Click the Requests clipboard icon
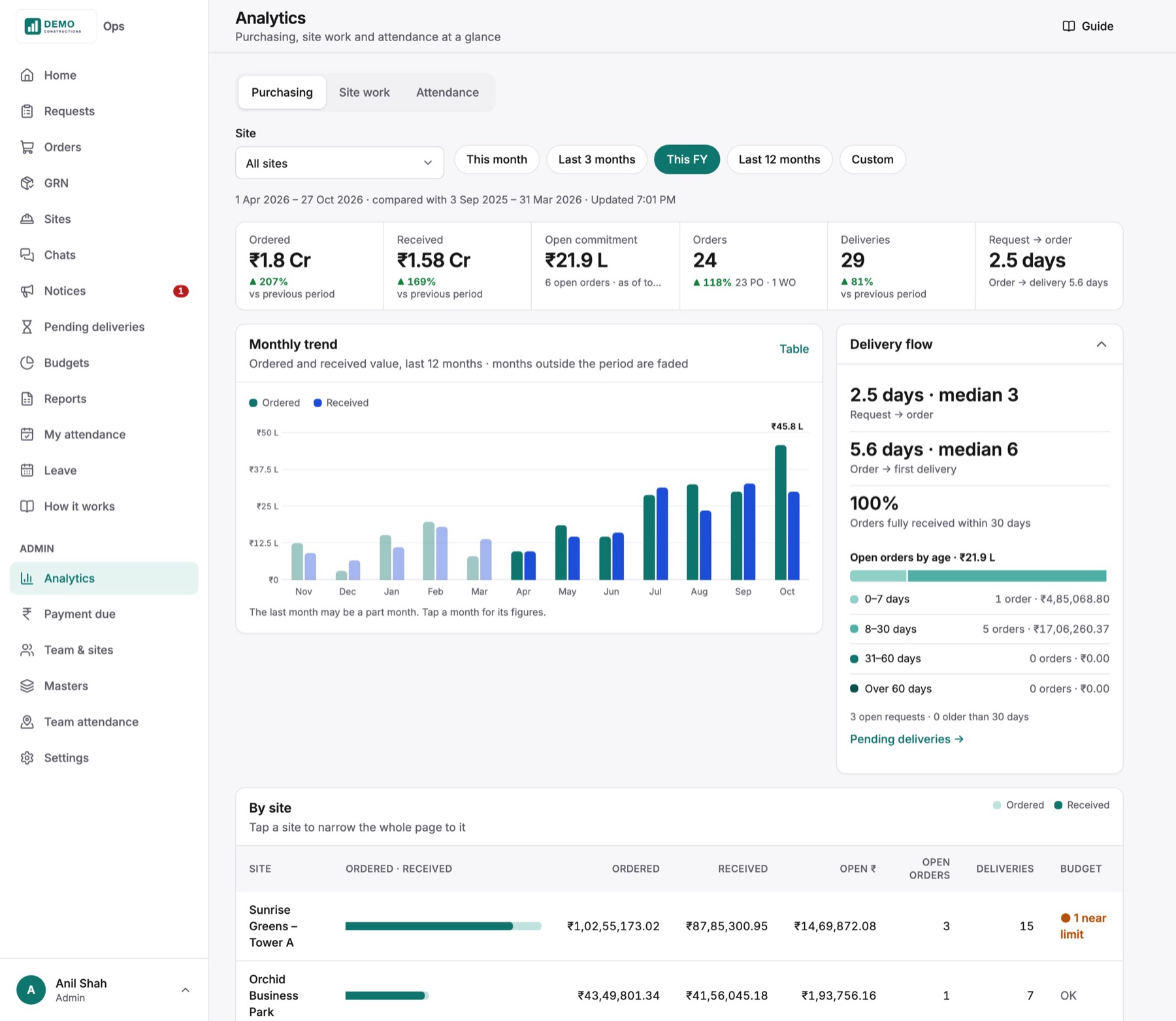This screenshot has width=1176, height=1021. point(27,111)
